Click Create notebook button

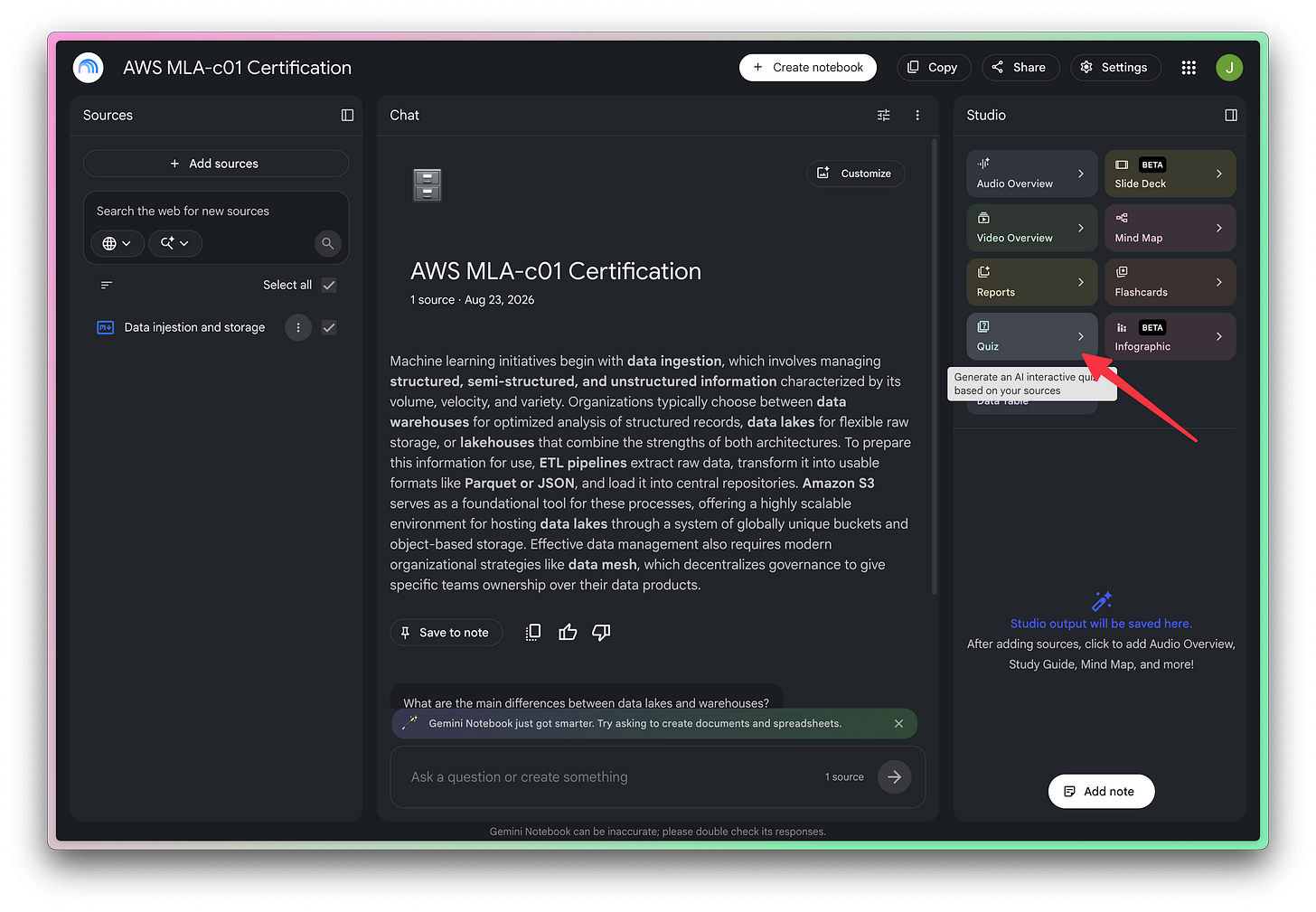[x=808, y=68]
